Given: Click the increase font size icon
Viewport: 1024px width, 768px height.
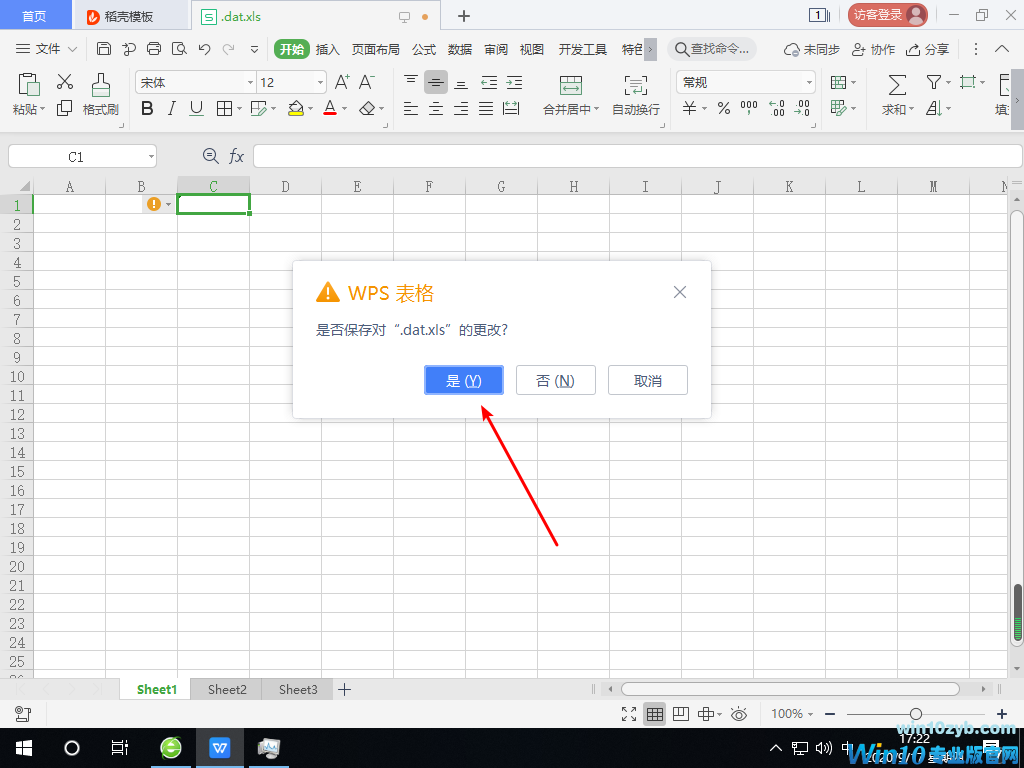Looking at the screenshot, I should (342, 82).
